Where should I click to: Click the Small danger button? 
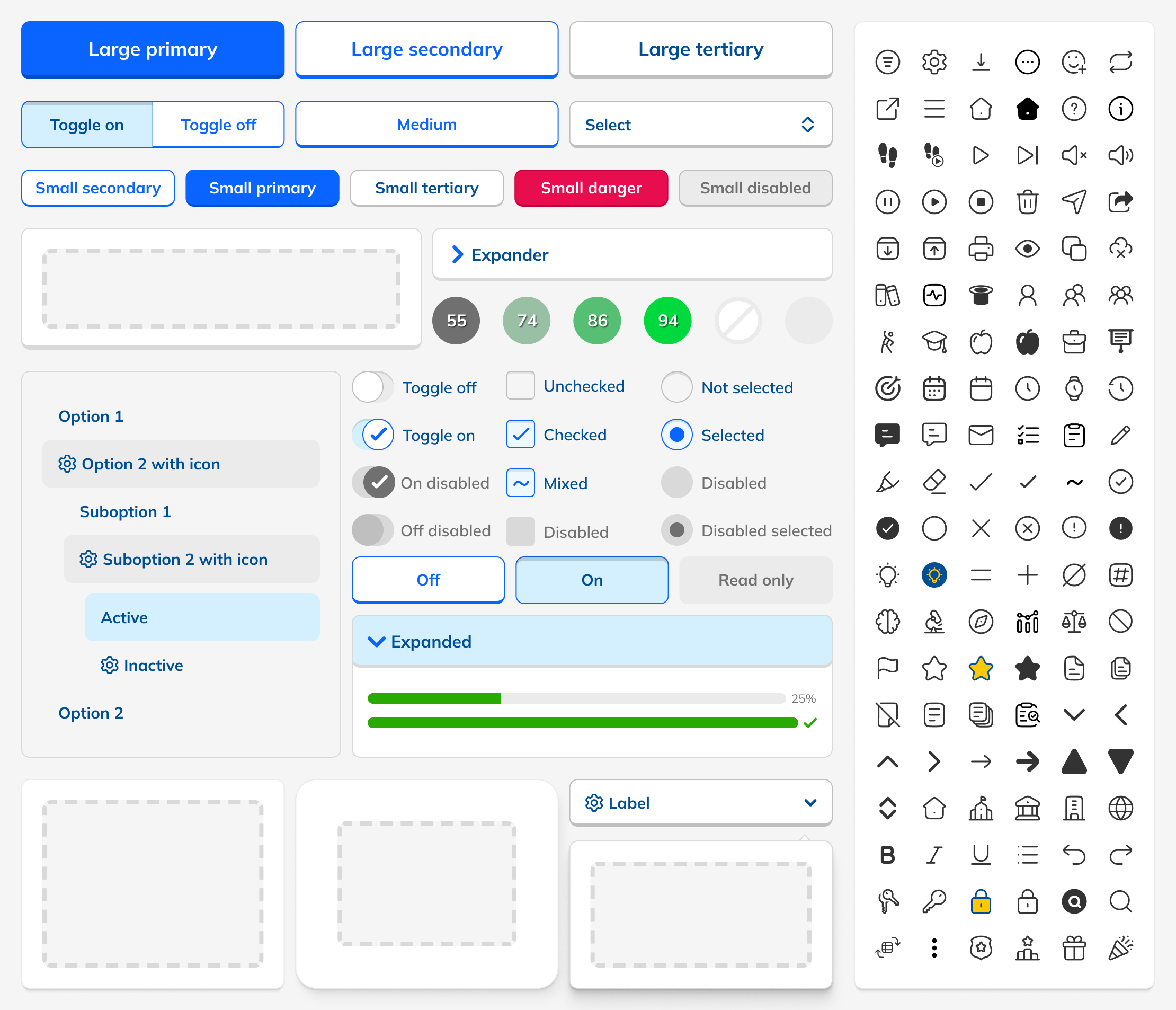[x=591, y=188]
